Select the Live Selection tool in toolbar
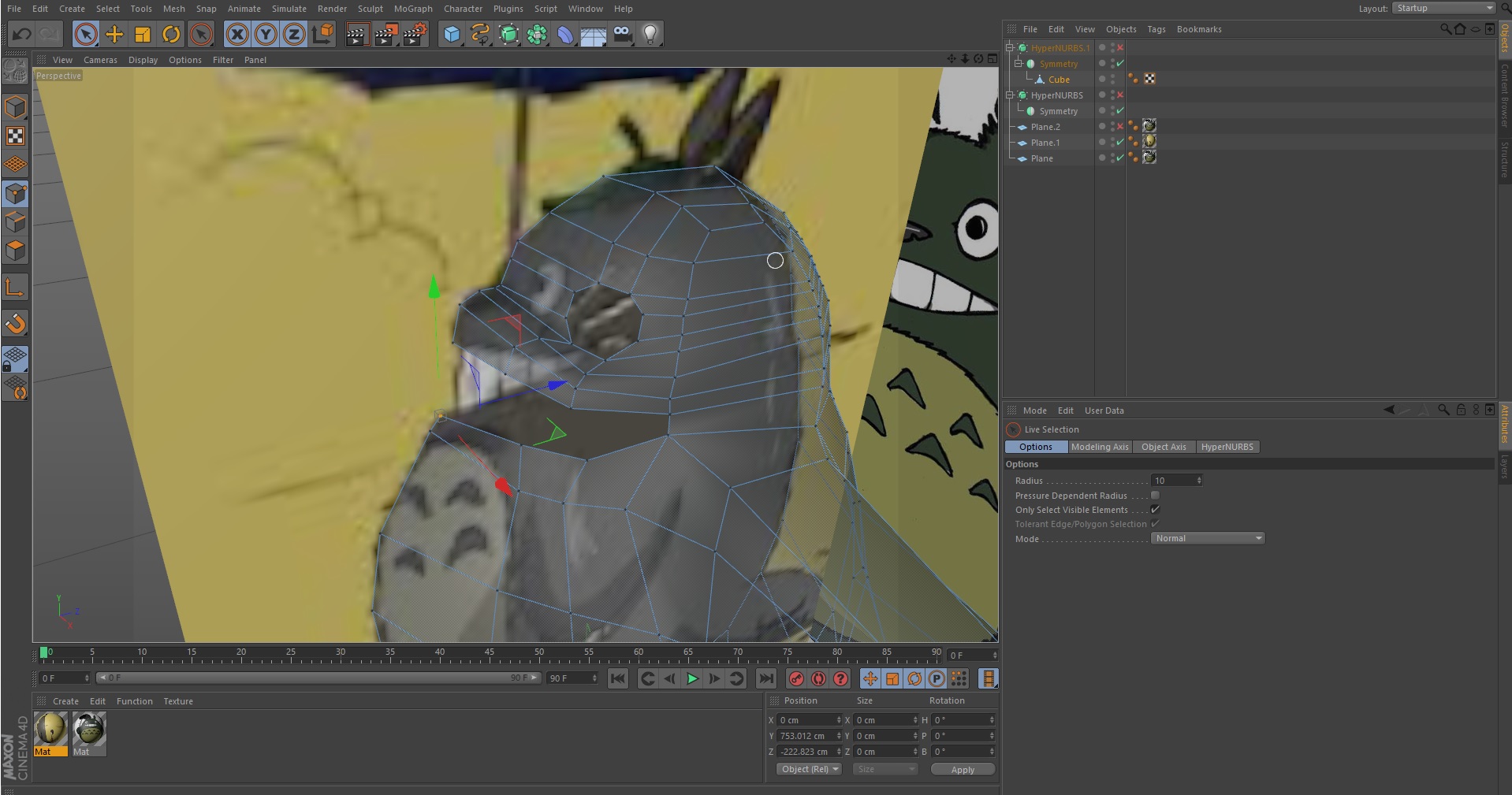Screen dimensions: 1512x795 click(86, 34)
